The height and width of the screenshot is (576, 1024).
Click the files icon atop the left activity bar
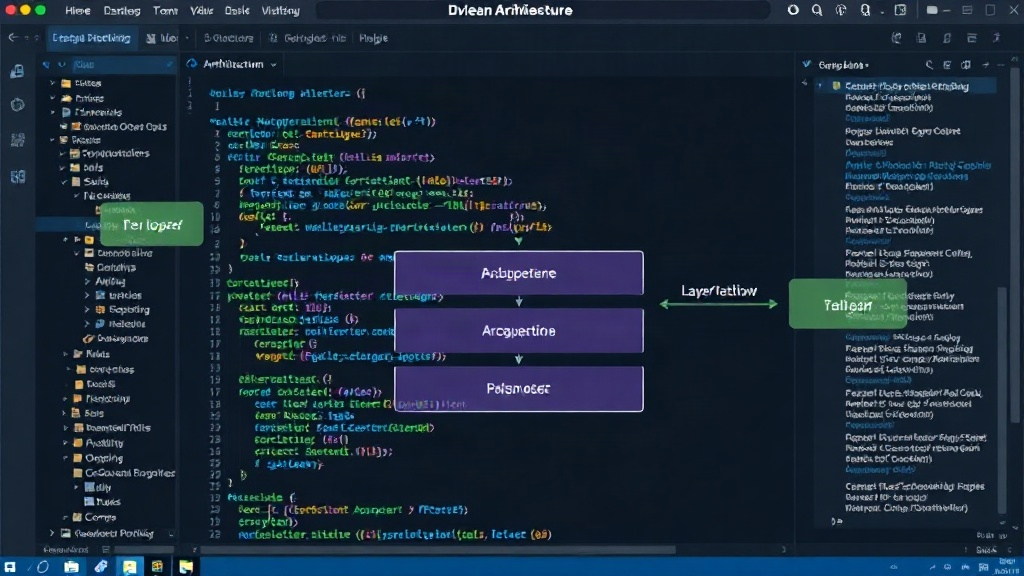[x=18, y=71]
